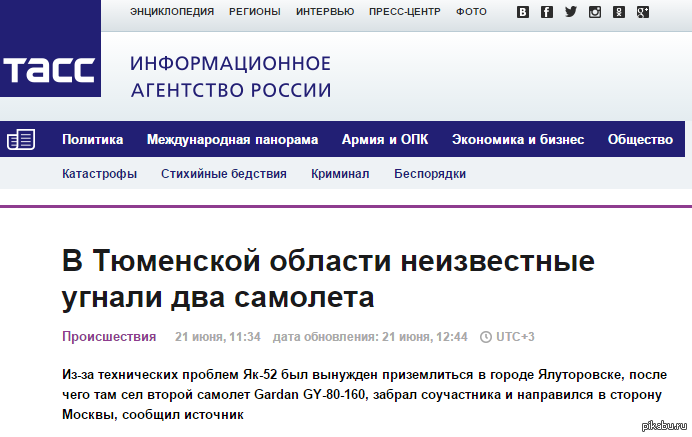Click the publication date 21 июня, 11:34
The height and width of the screenshot is (437, 692).
[218, 337]
